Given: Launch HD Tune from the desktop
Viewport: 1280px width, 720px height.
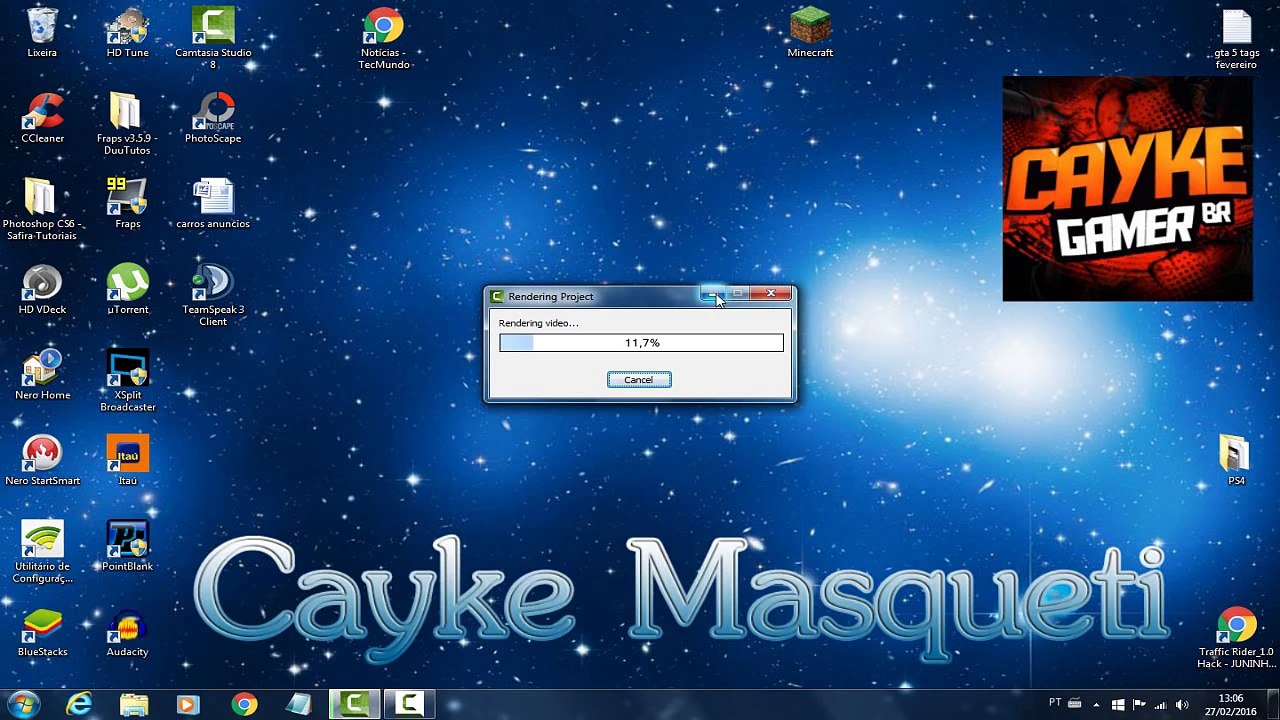Looking at the screenshot, I should [x=128, y=33].
